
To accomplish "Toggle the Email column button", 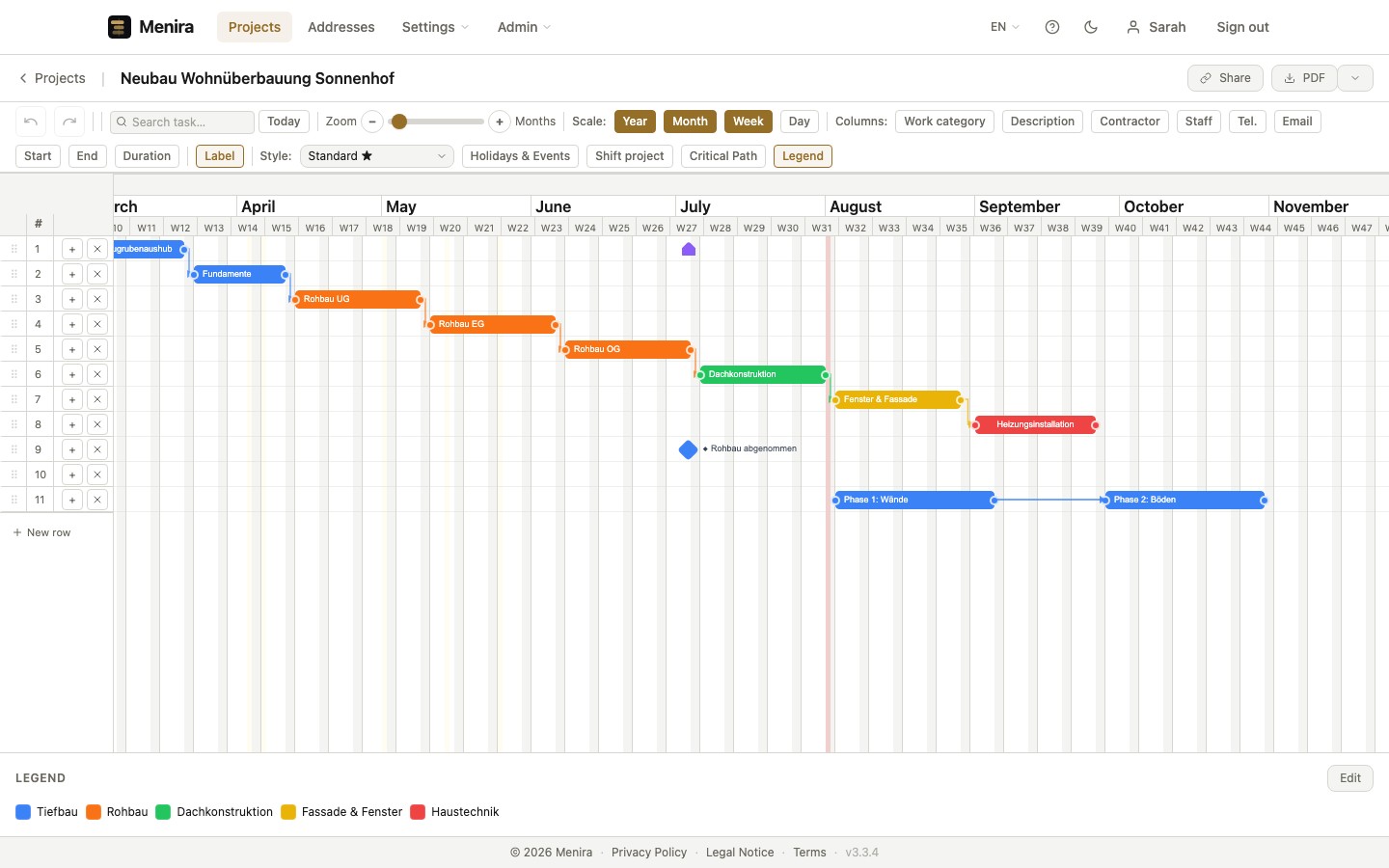I will tap(1297, 122).
